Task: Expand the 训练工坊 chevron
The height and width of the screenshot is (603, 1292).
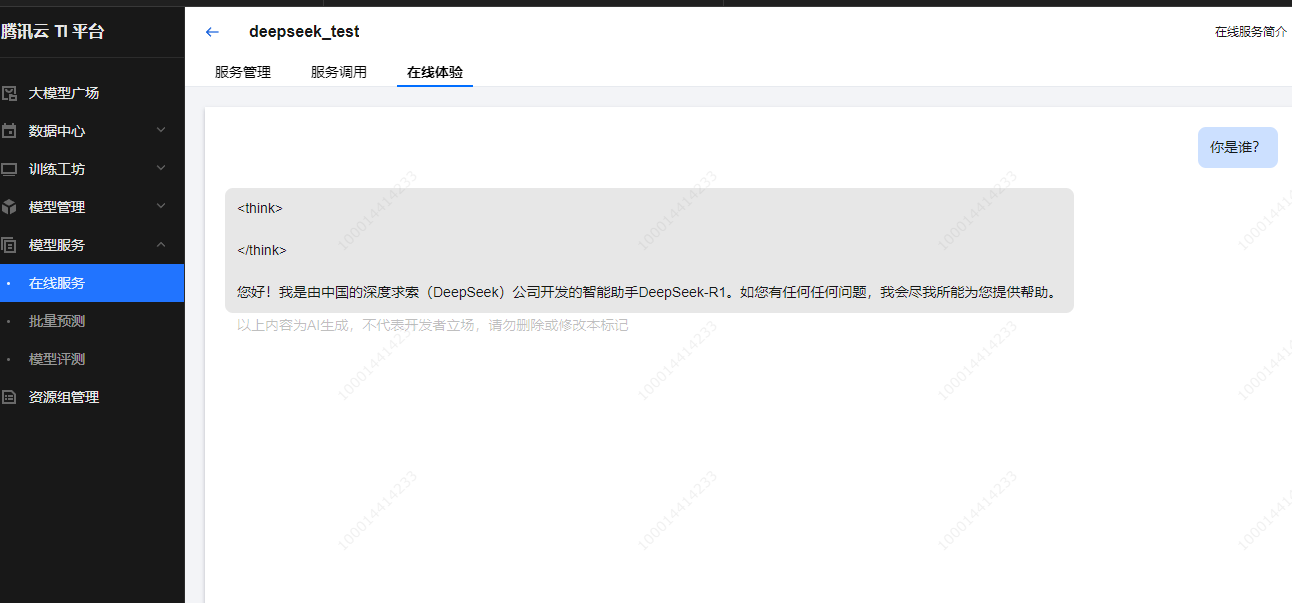Action: [161, 168]
